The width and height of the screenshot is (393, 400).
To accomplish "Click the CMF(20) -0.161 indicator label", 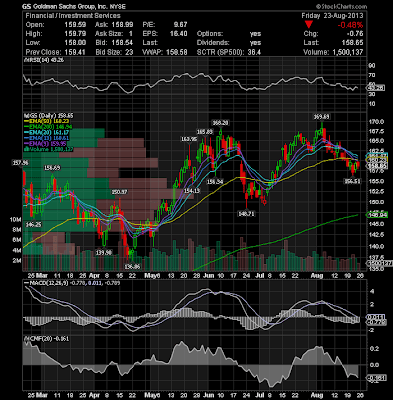I will pos(47,339).
